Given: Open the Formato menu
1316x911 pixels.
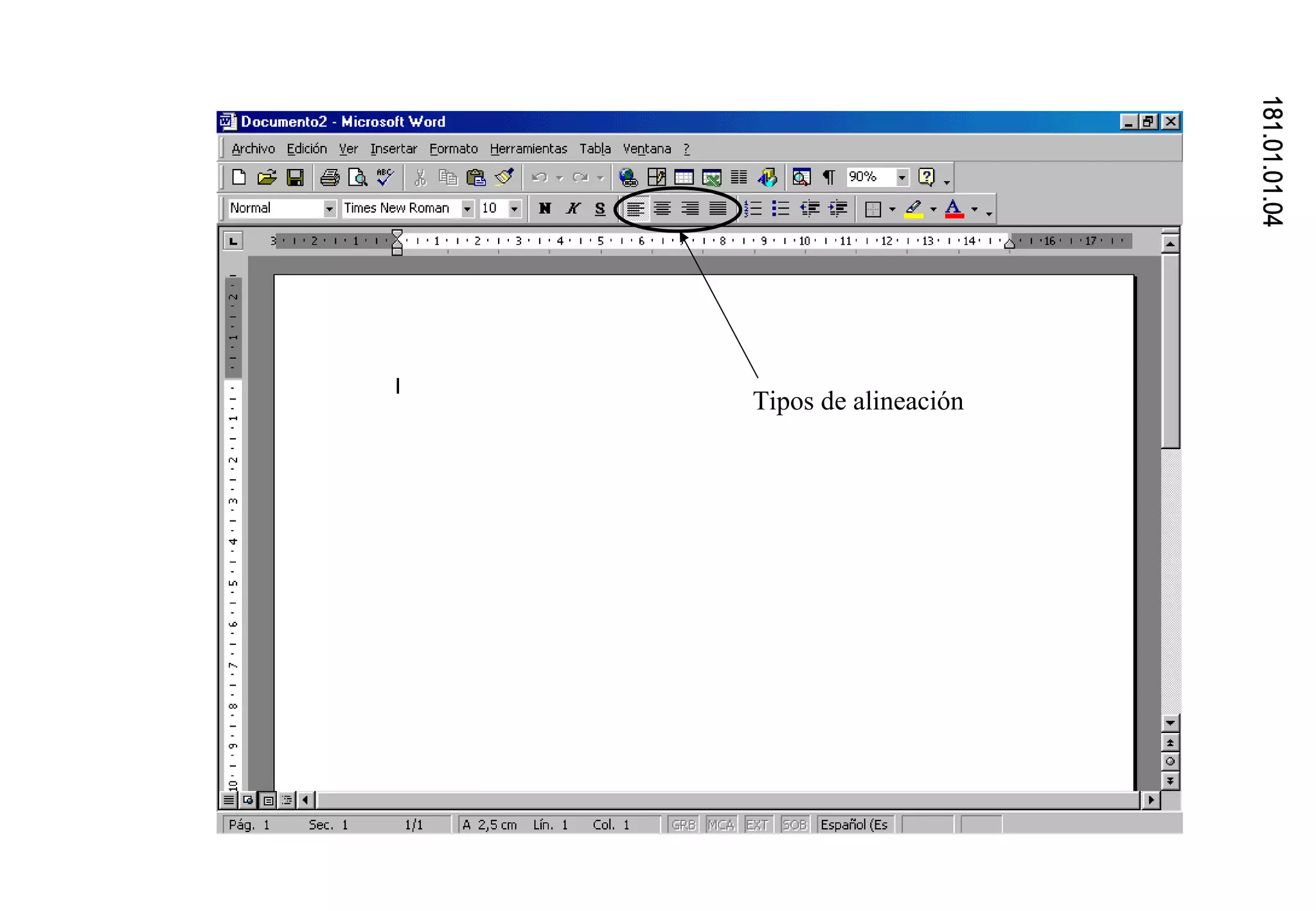Looking at the screenshot, I should (453, 149).
